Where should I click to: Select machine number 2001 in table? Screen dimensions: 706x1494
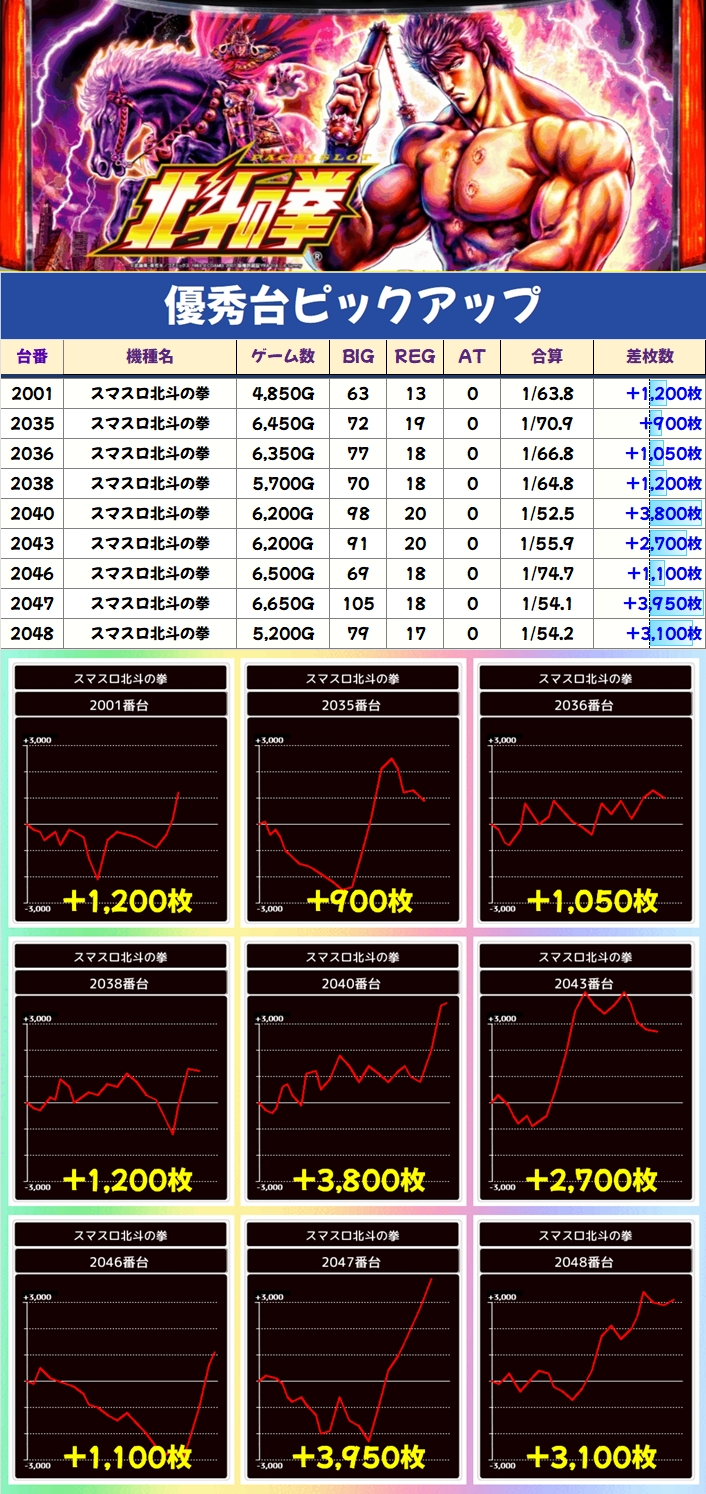pos(32,394)
